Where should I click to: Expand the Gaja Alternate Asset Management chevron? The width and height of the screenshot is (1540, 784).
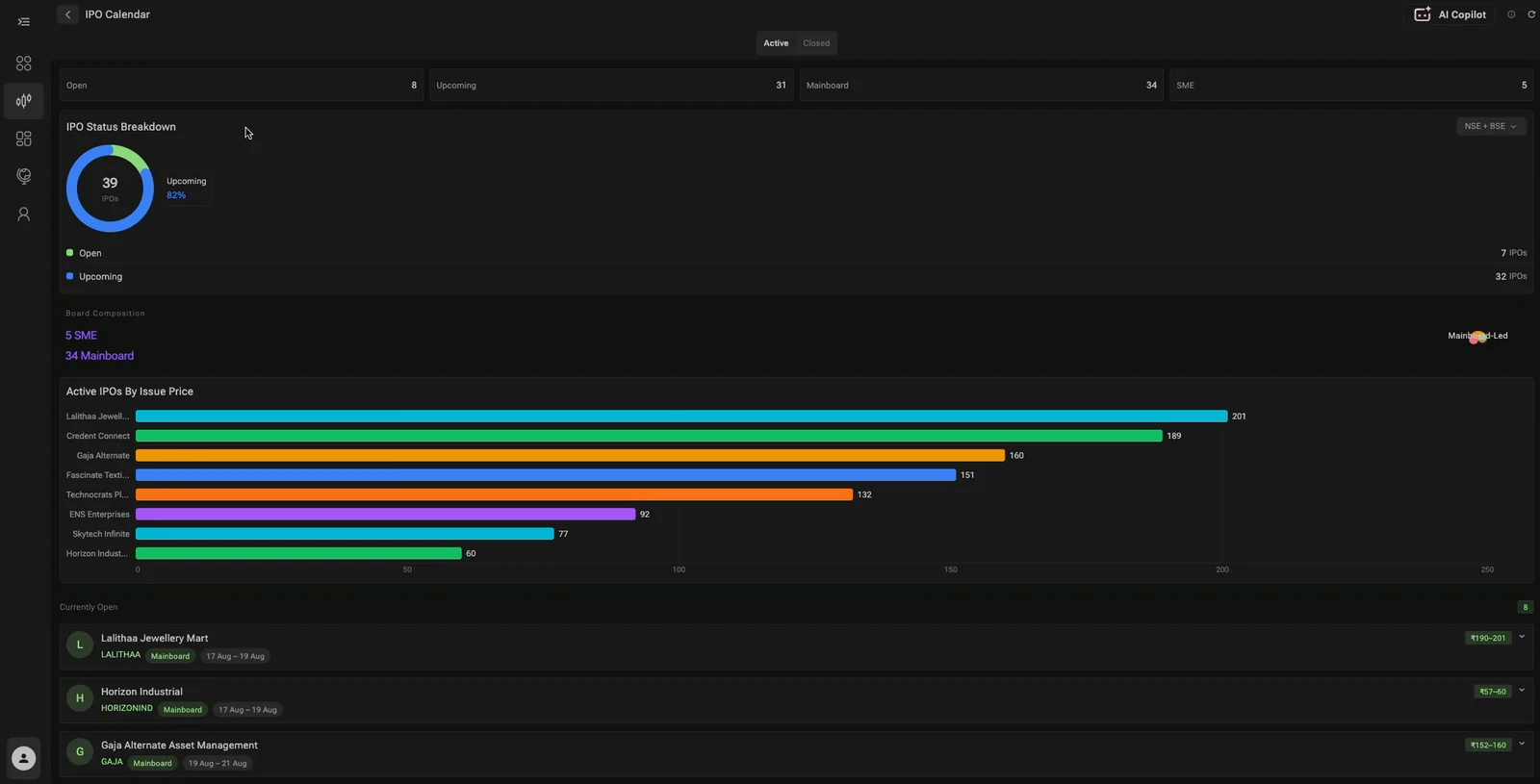[x=1522, y=744]
